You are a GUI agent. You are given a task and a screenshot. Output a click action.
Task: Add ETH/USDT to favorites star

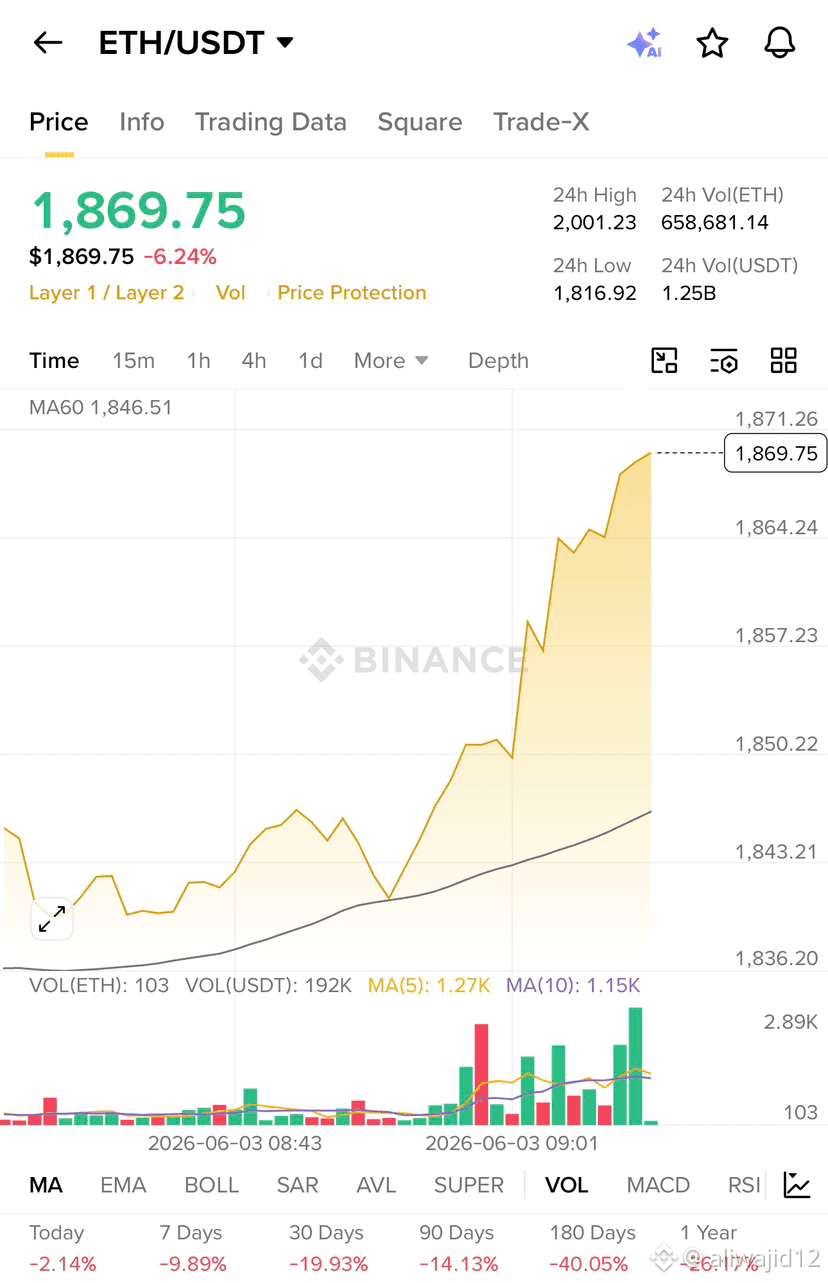coord(712,43)
